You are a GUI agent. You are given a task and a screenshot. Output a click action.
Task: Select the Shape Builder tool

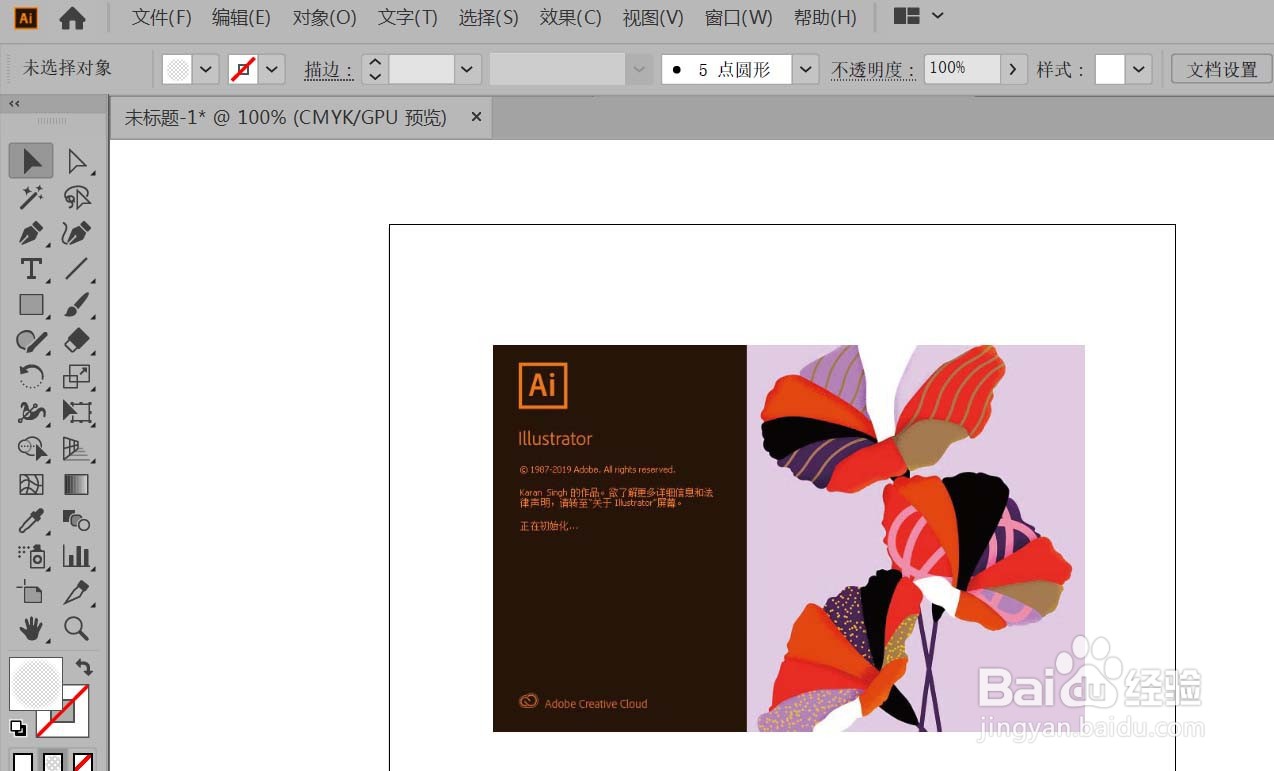(32, 448)
